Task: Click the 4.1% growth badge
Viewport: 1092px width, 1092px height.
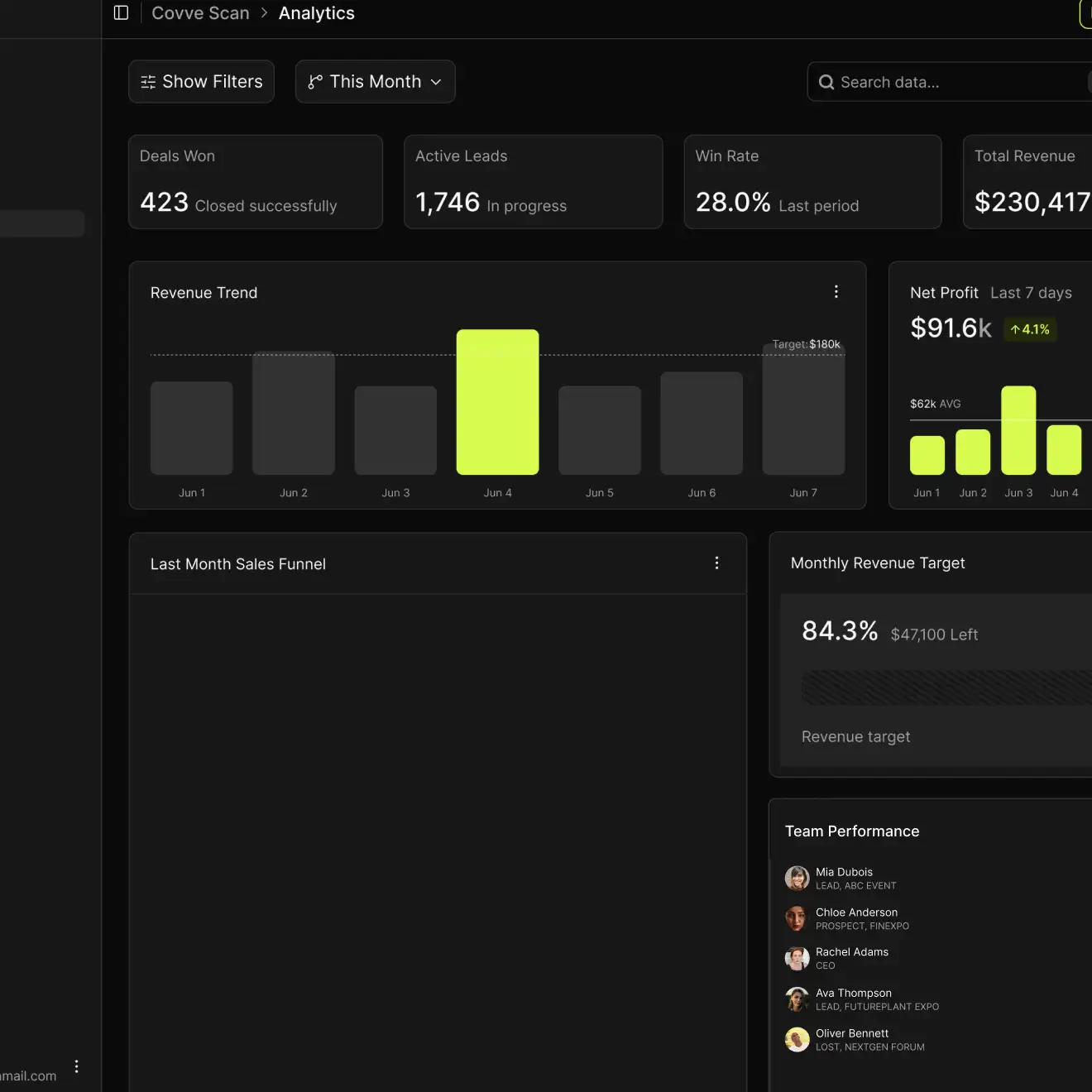Action: pos(1030,329)
